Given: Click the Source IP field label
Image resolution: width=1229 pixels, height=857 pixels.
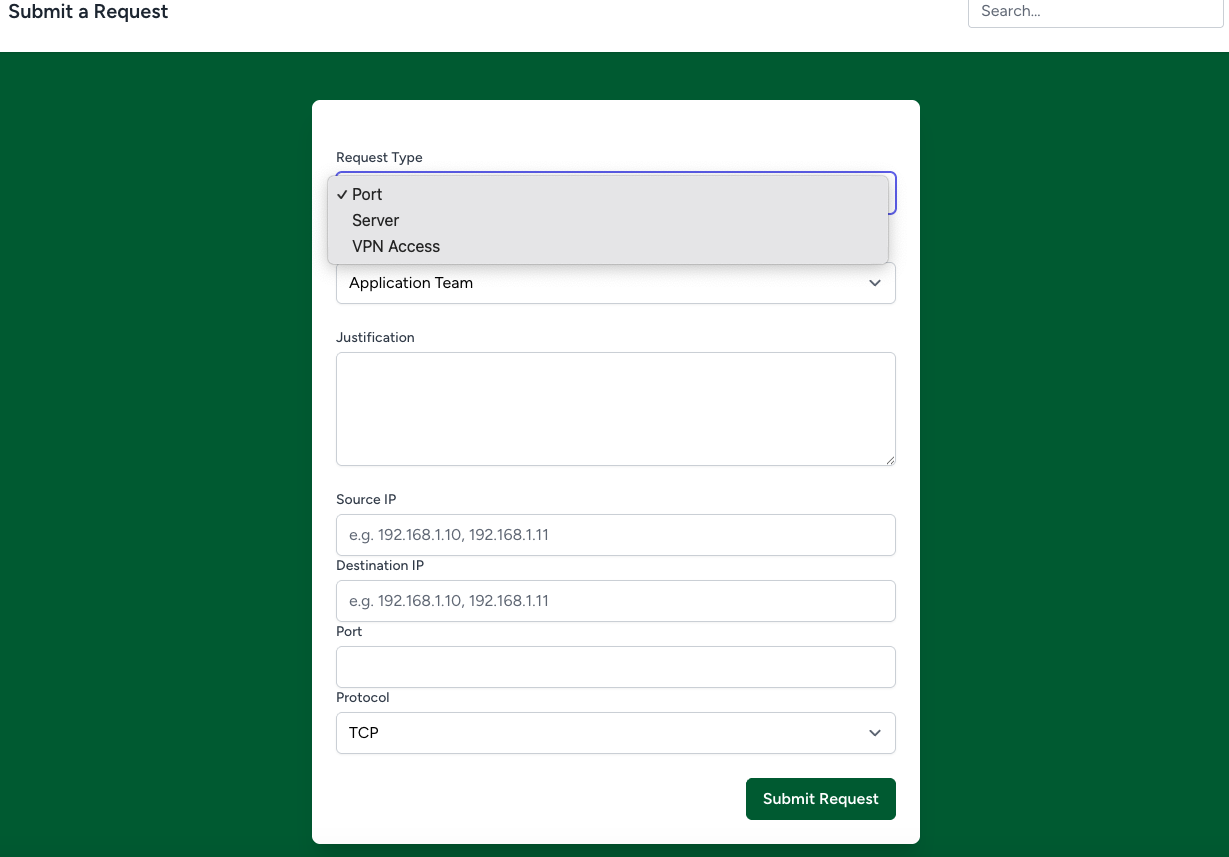Looking at the screenshot, I should coord(366,500).
